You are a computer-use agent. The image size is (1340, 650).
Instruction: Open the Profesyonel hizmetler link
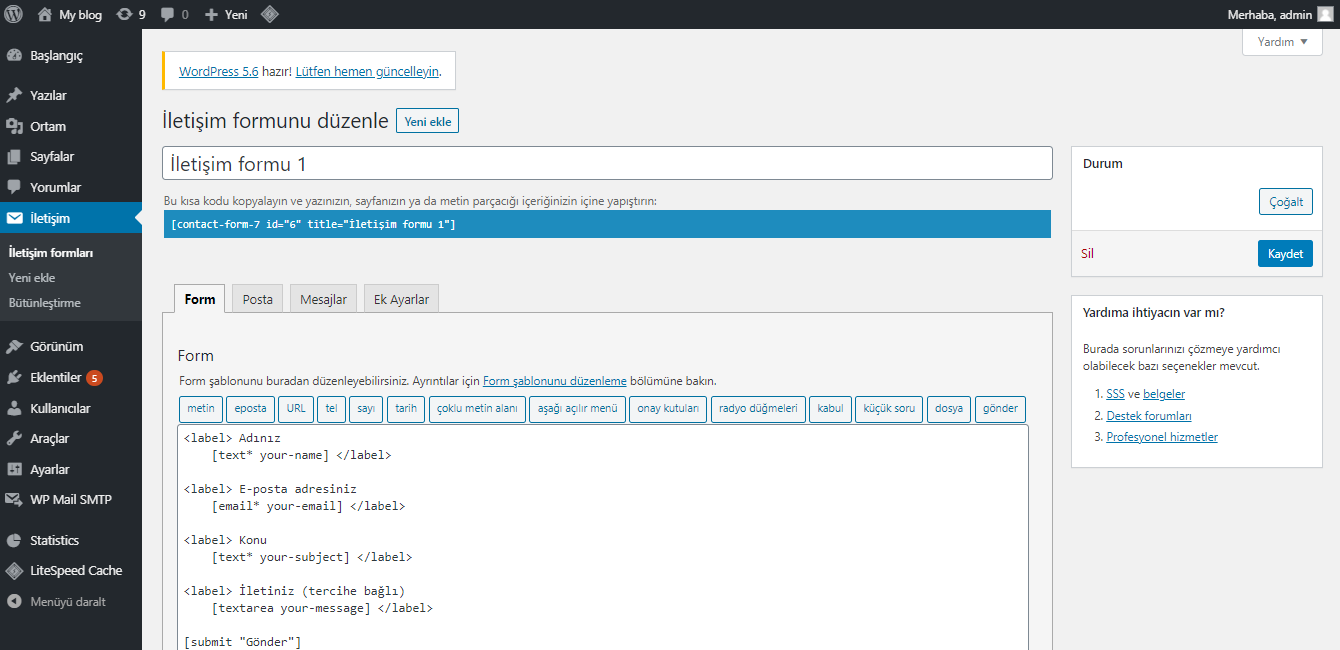click(1162, 437)
